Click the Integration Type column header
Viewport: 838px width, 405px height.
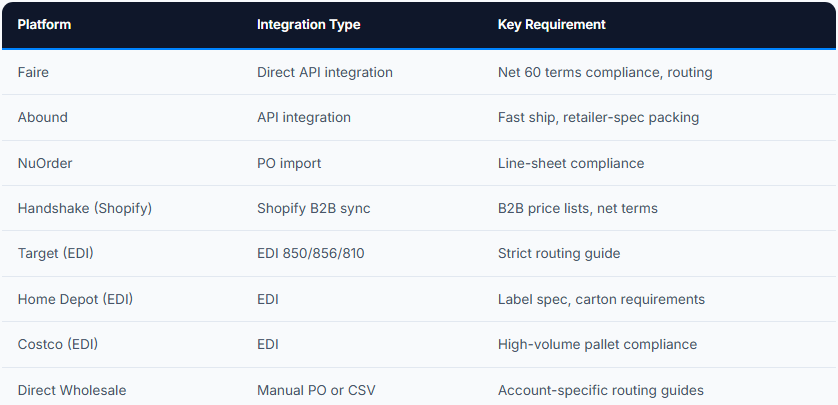tap(308, 25)
